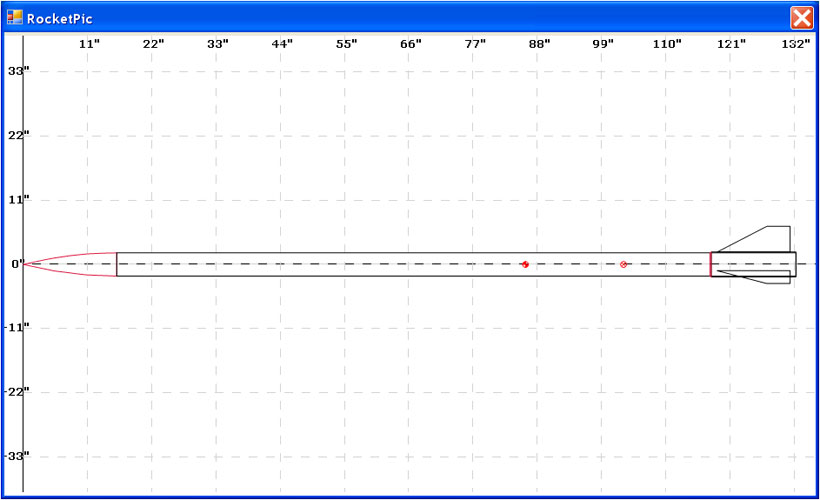Image resolution: width=820 pixels, height=500 pixels.
Task: Click the 66" horizontal axis label
Action: click(x=411, y=44)
